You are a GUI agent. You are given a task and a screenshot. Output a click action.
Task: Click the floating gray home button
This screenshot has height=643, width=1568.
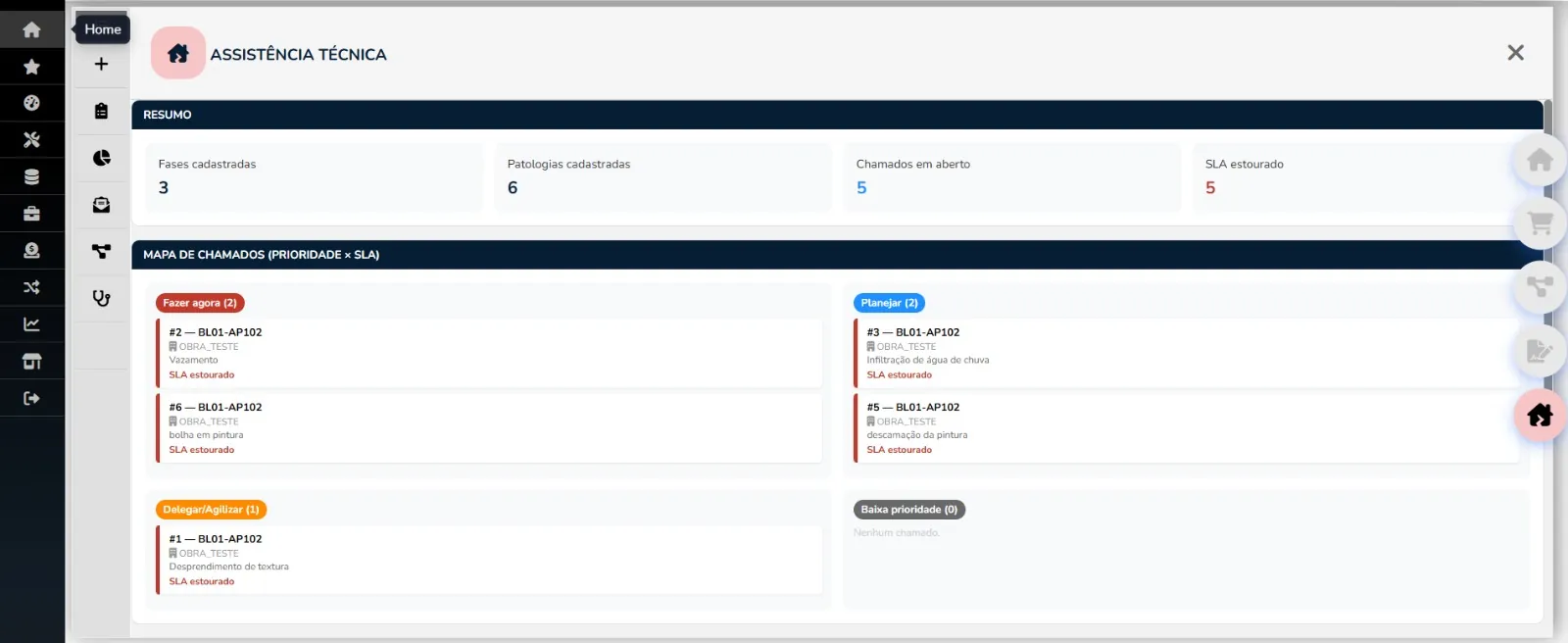pos(1540,160)
